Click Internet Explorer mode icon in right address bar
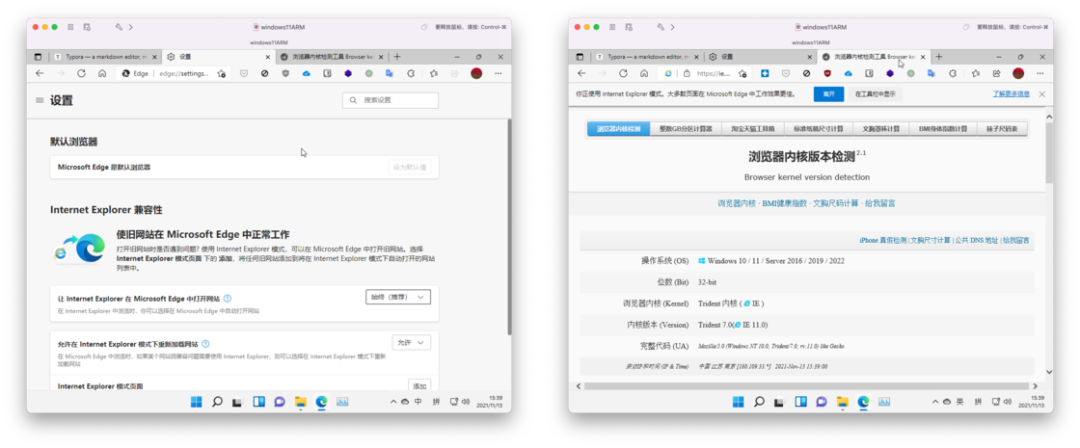 click(x=667, y=73)
